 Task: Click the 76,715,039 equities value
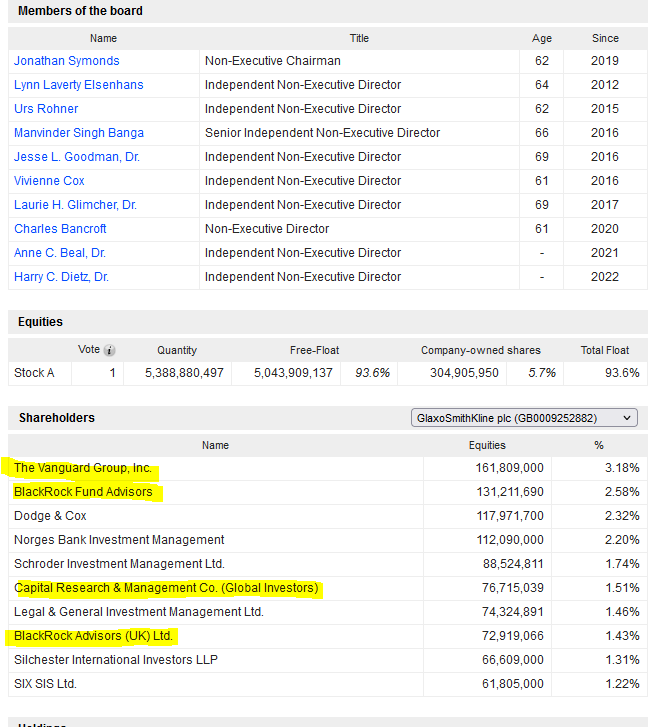click(x=513, y=588)
